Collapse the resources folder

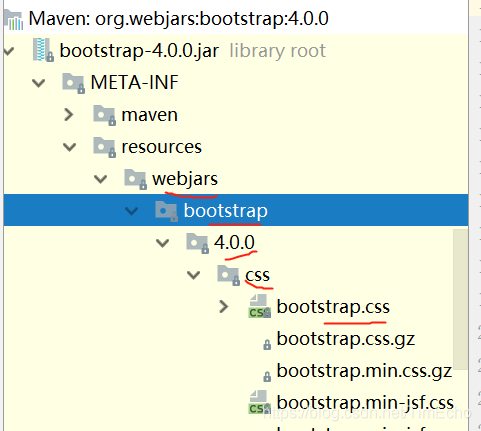(x=70, y=147)
